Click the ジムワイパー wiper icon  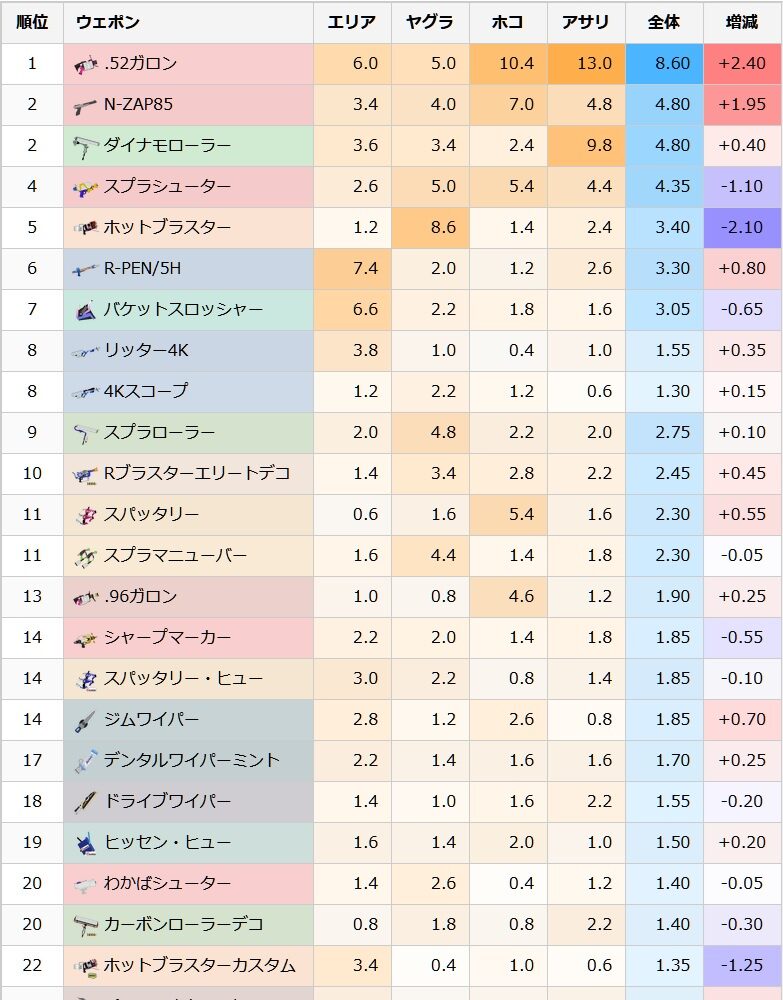[85, 719]
